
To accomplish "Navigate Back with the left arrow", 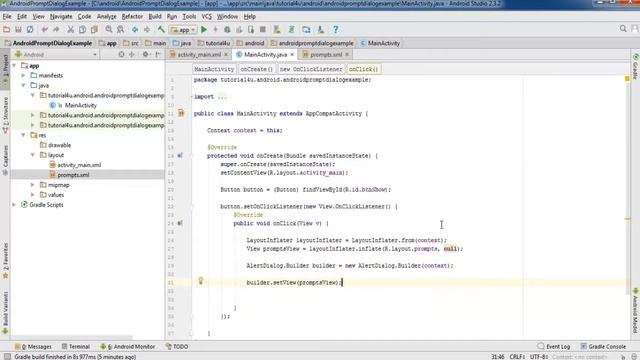I will tap(135, 29).
